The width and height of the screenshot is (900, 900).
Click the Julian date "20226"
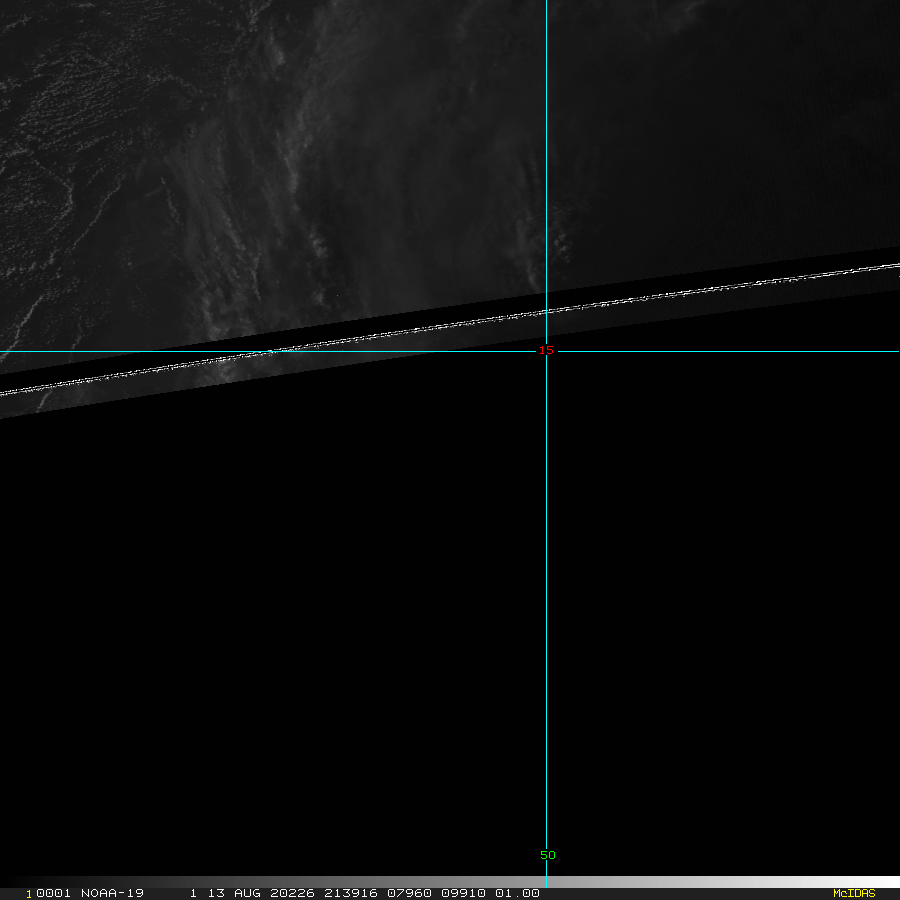tap(292, 893)
